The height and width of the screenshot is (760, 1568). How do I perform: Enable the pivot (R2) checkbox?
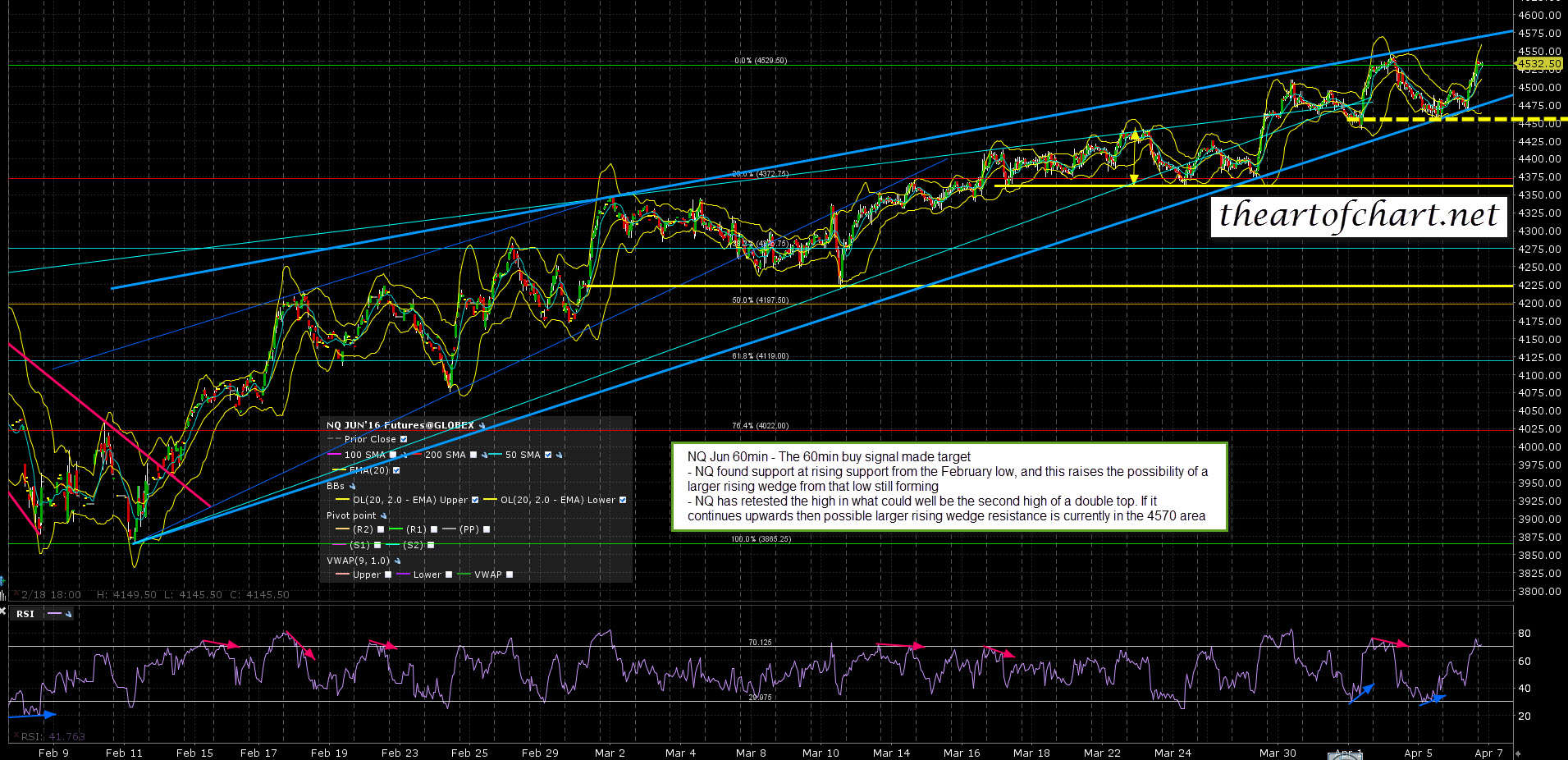click(x=381, y=530)
